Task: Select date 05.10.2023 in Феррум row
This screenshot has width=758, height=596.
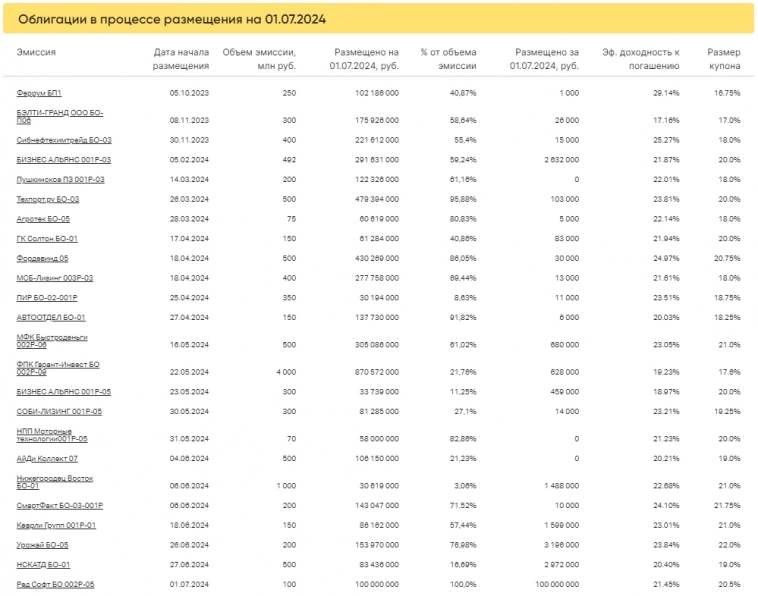Action: pyautogui.click(x=189, y=93)
